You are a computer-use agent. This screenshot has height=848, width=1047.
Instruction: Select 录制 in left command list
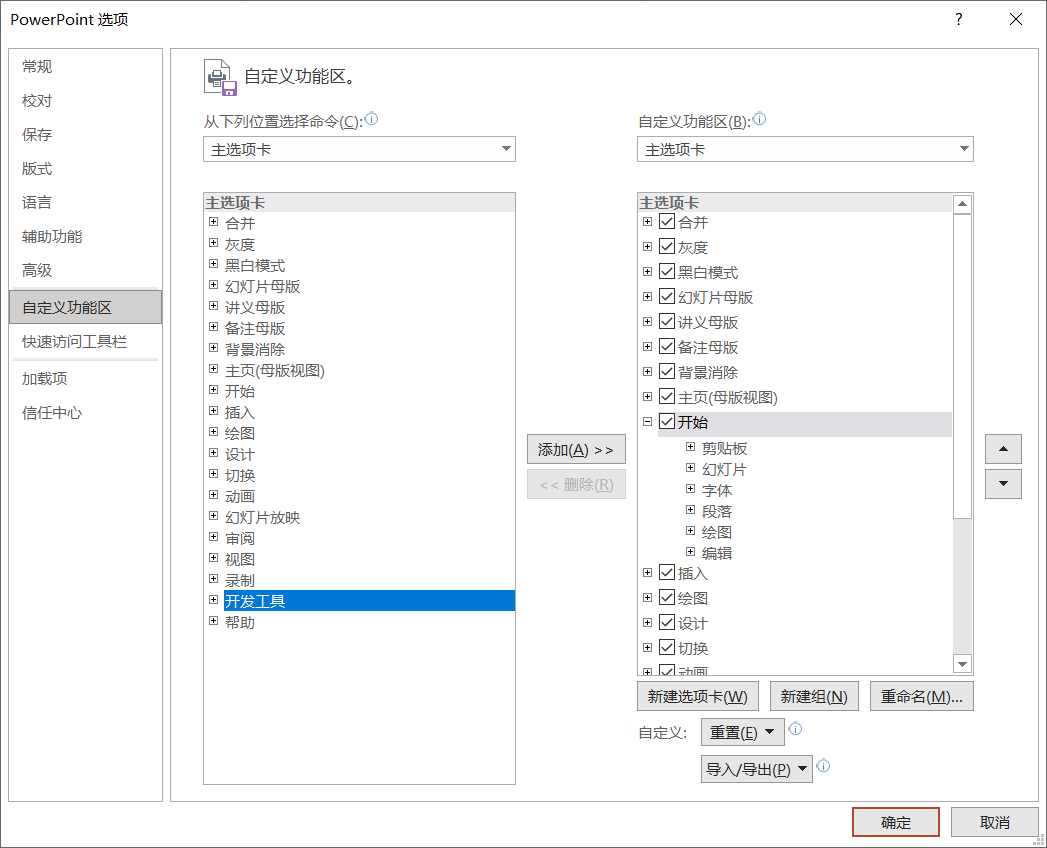tap(240, 580)
